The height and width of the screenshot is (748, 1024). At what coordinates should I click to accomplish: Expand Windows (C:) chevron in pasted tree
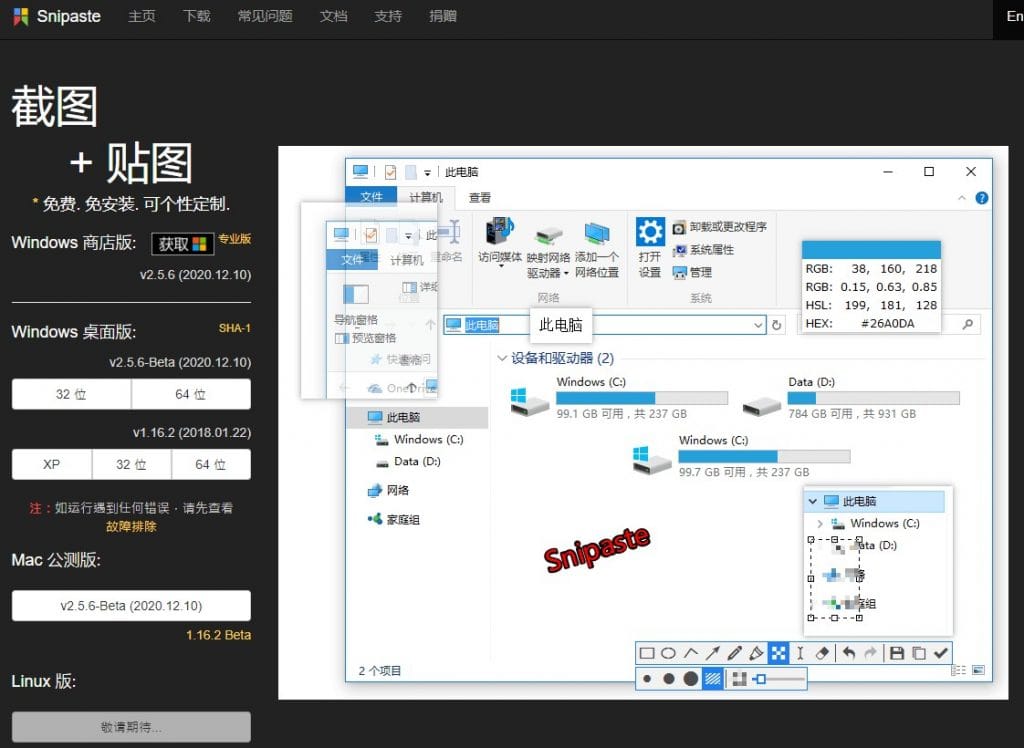(x=820, y=524)
